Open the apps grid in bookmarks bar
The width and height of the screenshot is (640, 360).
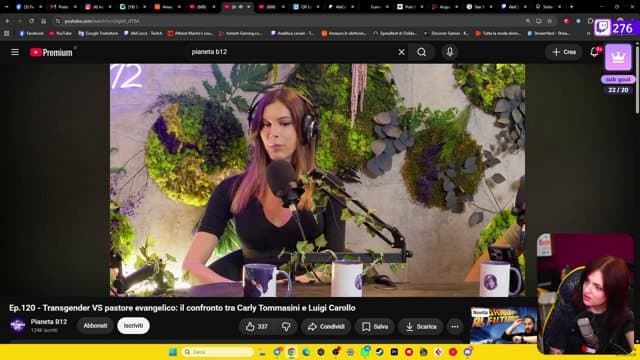click(7, 33)
